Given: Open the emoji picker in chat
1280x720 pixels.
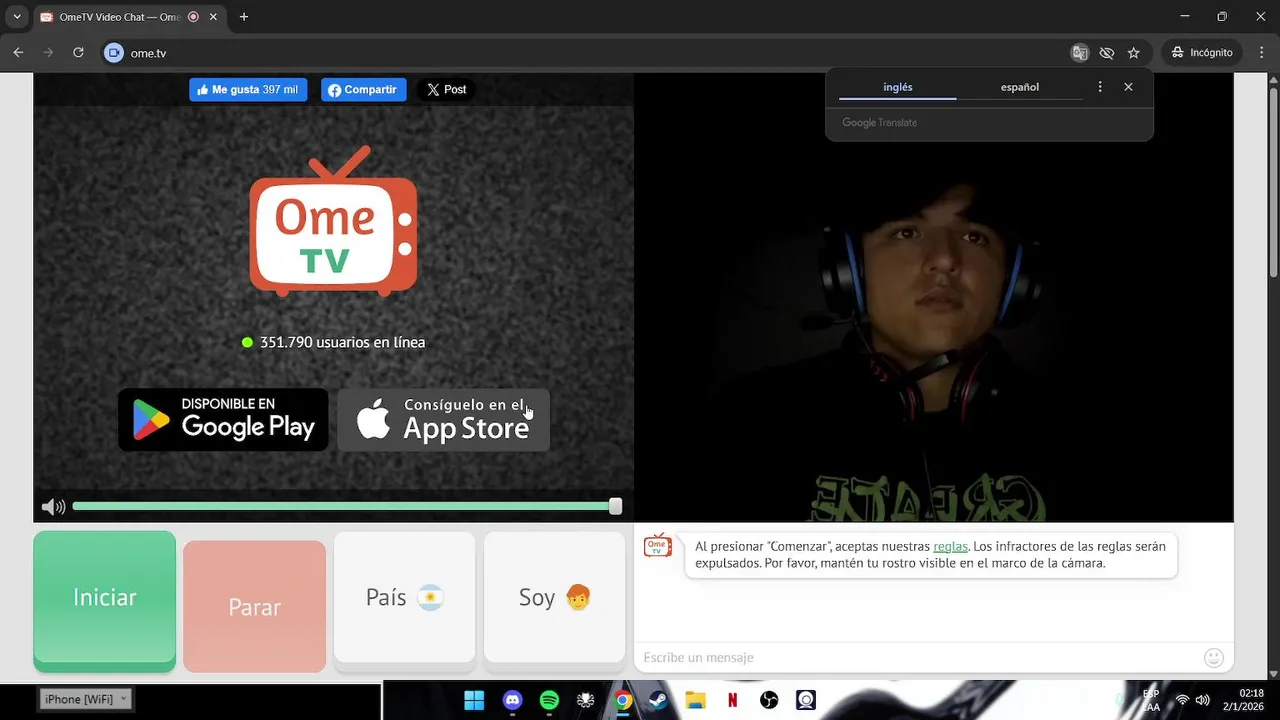Looking at the screenshot, I should tap(1214, 657).
